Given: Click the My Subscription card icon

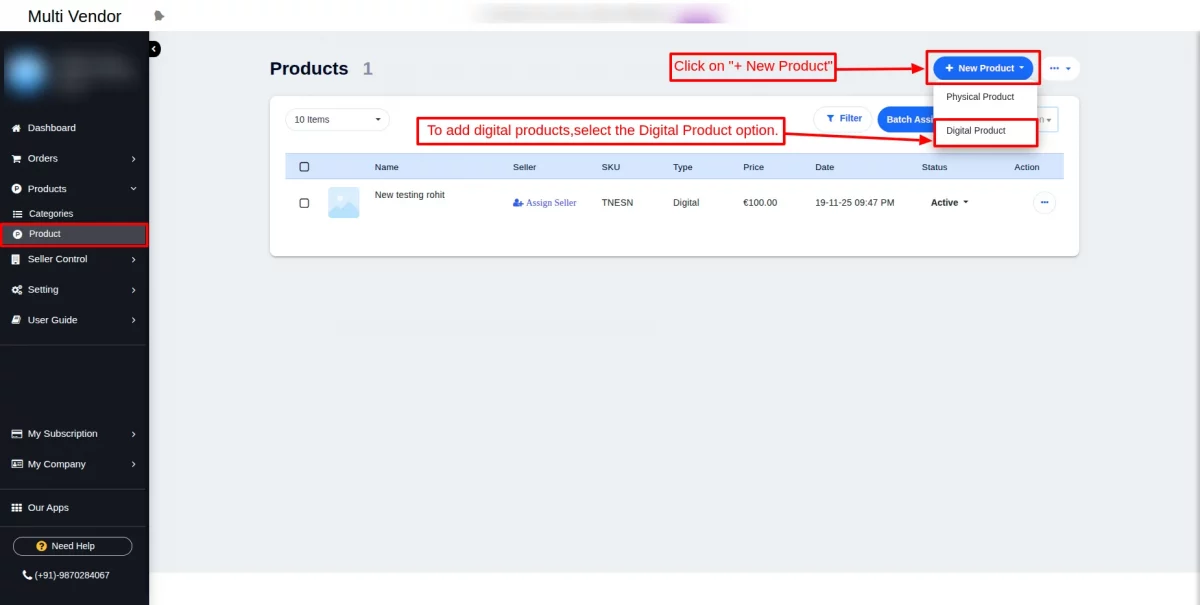Looking at the screenshot, I should pos(17,434).
